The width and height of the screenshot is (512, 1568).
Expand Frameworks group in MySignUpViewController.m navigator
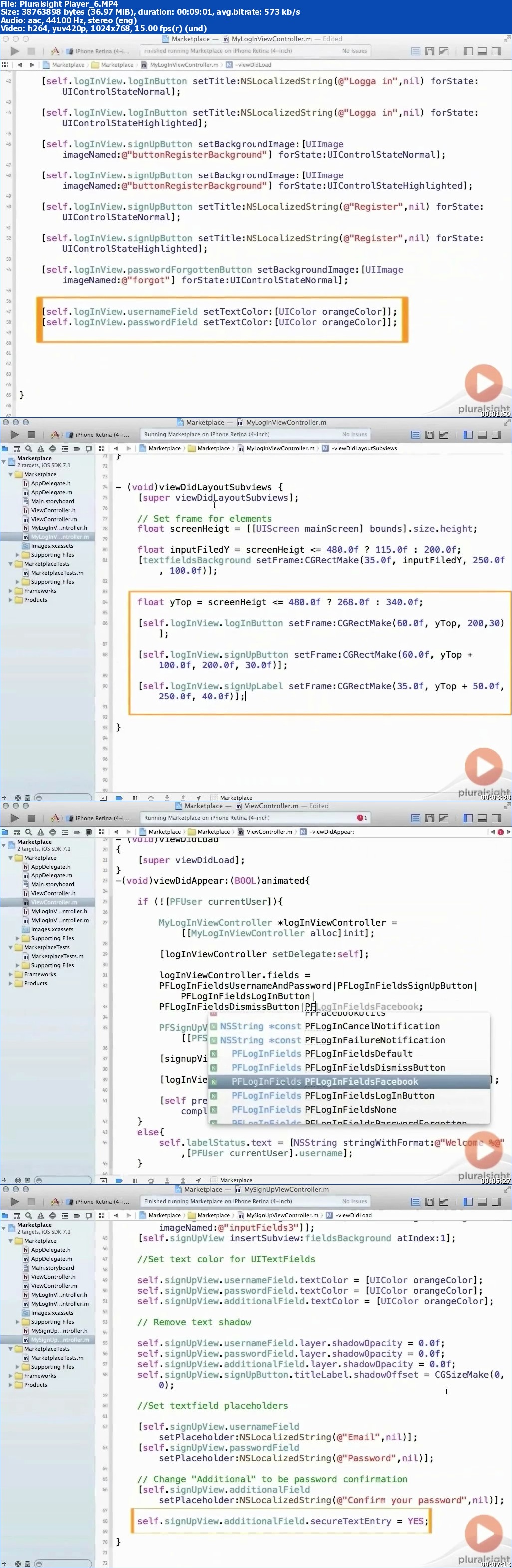(10, 1375)
